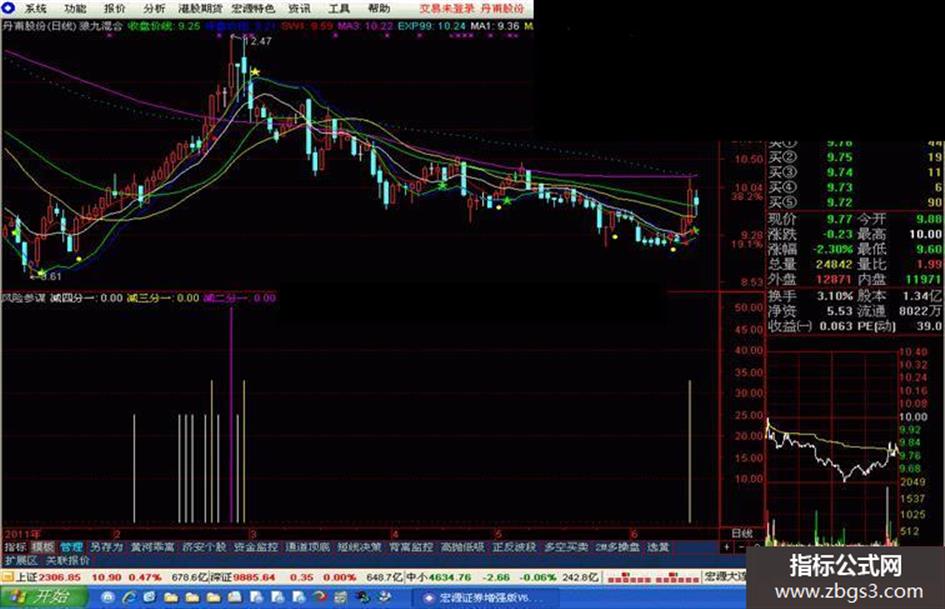Open the 功能 menu

[x=75, y=8]
